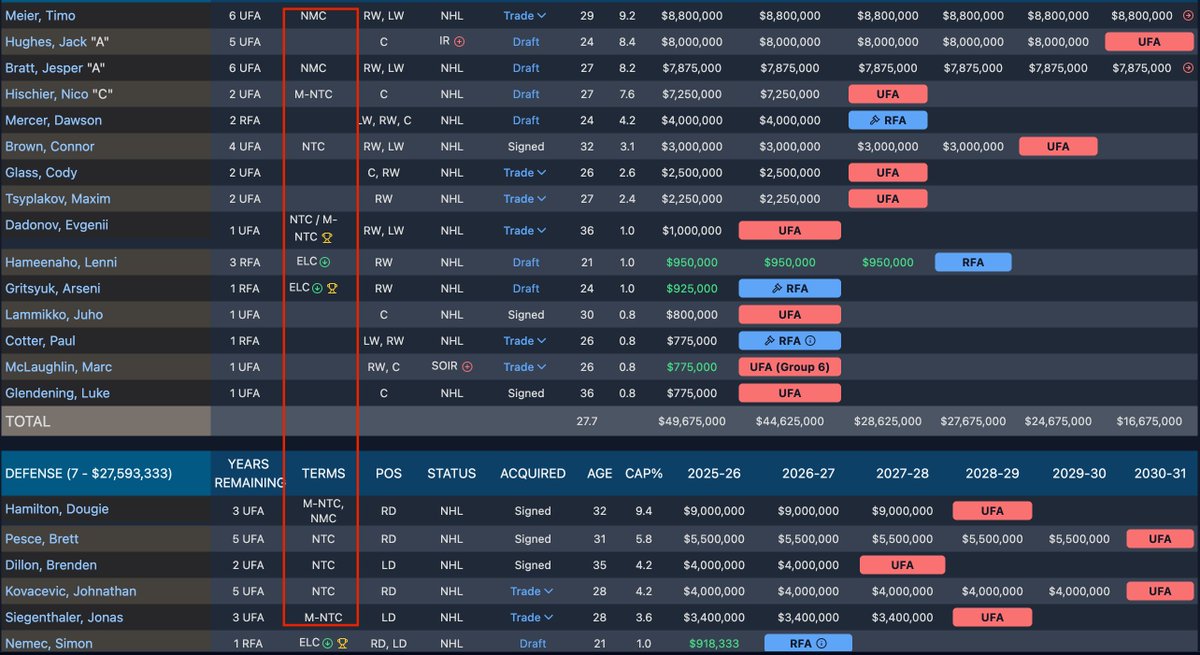Click the gavel icon on Gritsyuk's RFA badge

775,288
